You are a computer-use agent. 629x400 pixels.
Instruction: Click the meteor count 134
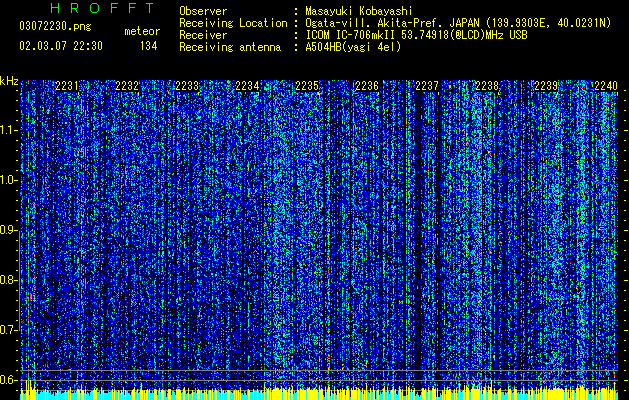[x=148, y=46]
